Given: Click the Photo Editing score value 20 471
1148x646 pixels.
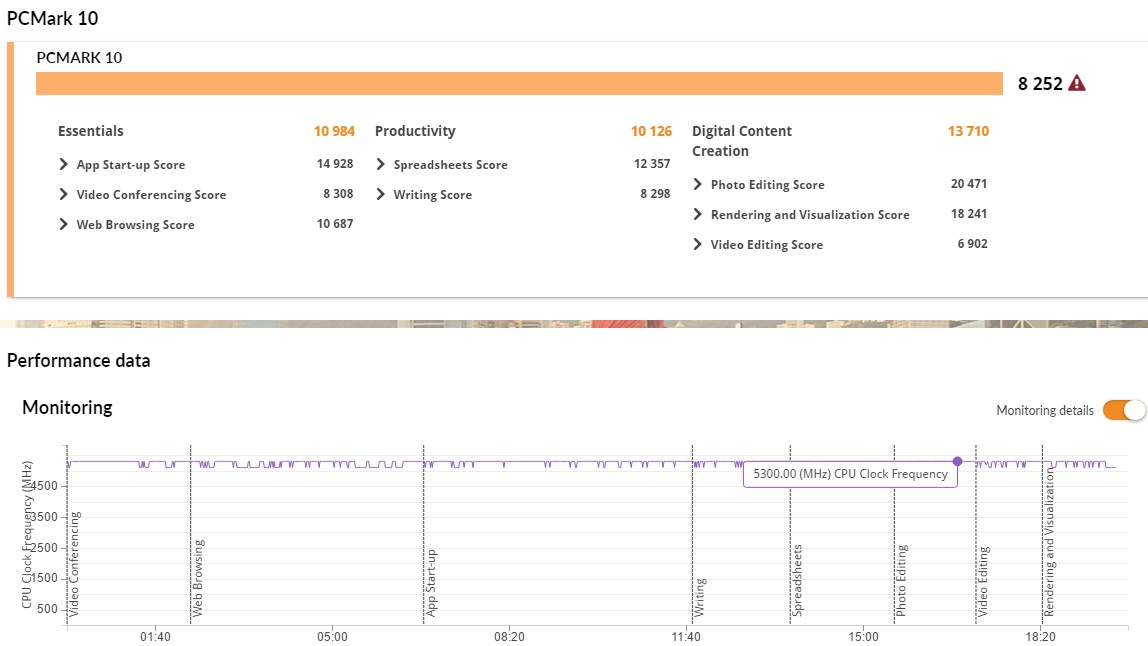Looking at the screenshot, I should click(x=969, y=184).
